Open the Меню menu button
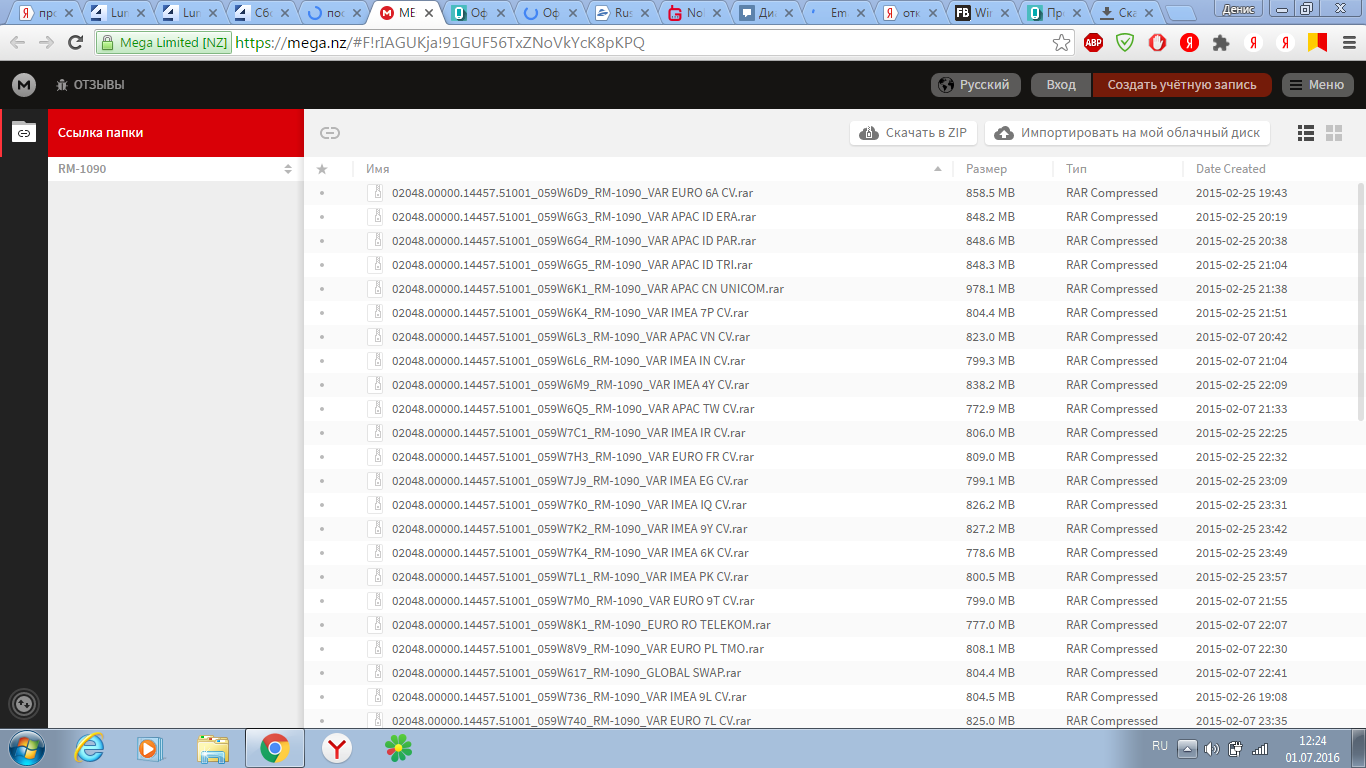 (1318, 85)
